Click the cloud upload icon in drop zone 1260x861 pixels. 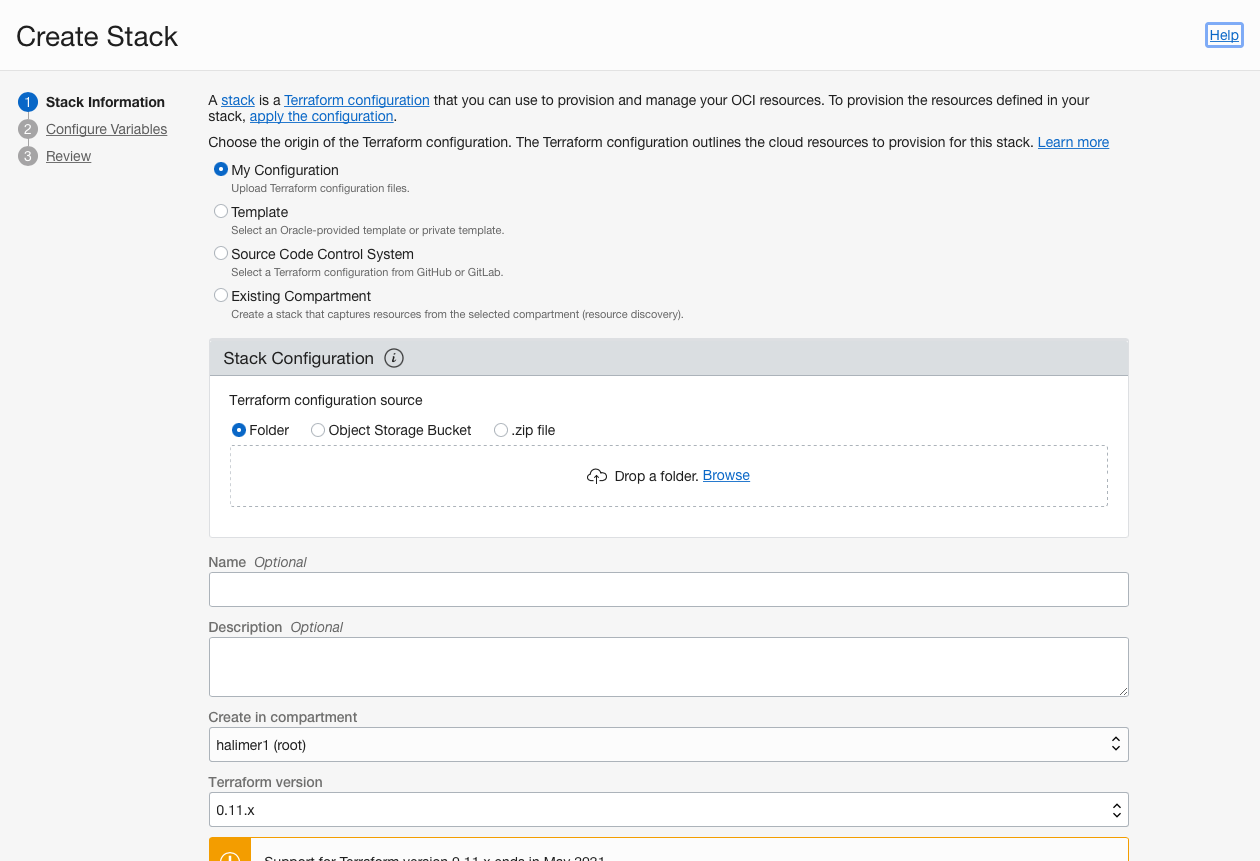(598, 476)
